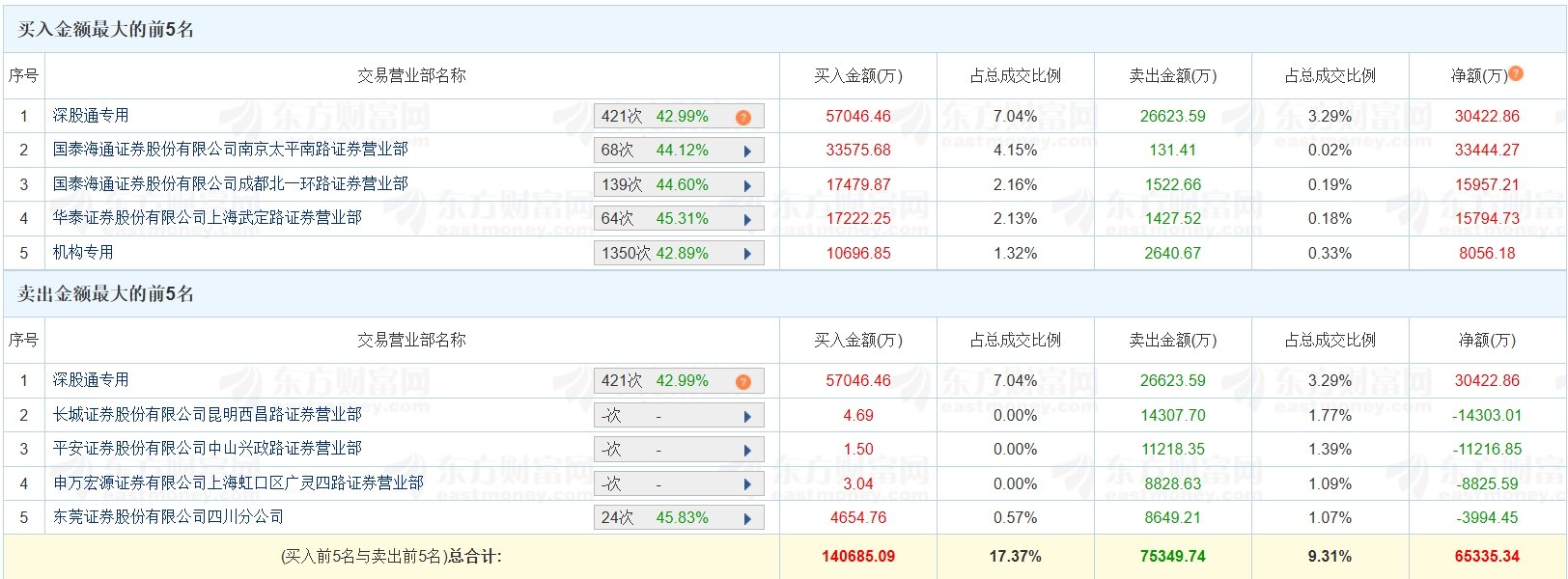
Task: Select total buy amount 140685.09
Action: tap(858, 557)
